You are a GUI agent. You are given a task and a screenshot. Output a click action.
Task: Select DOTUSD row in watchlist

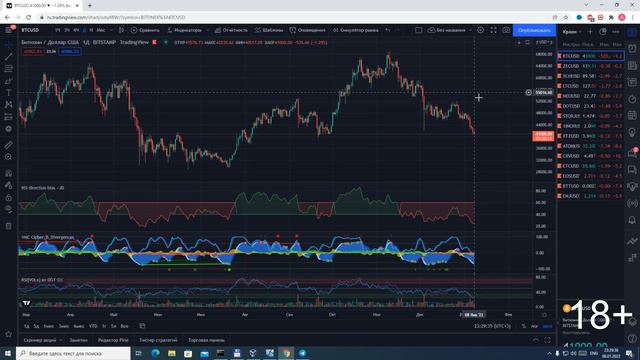(590, 106)
